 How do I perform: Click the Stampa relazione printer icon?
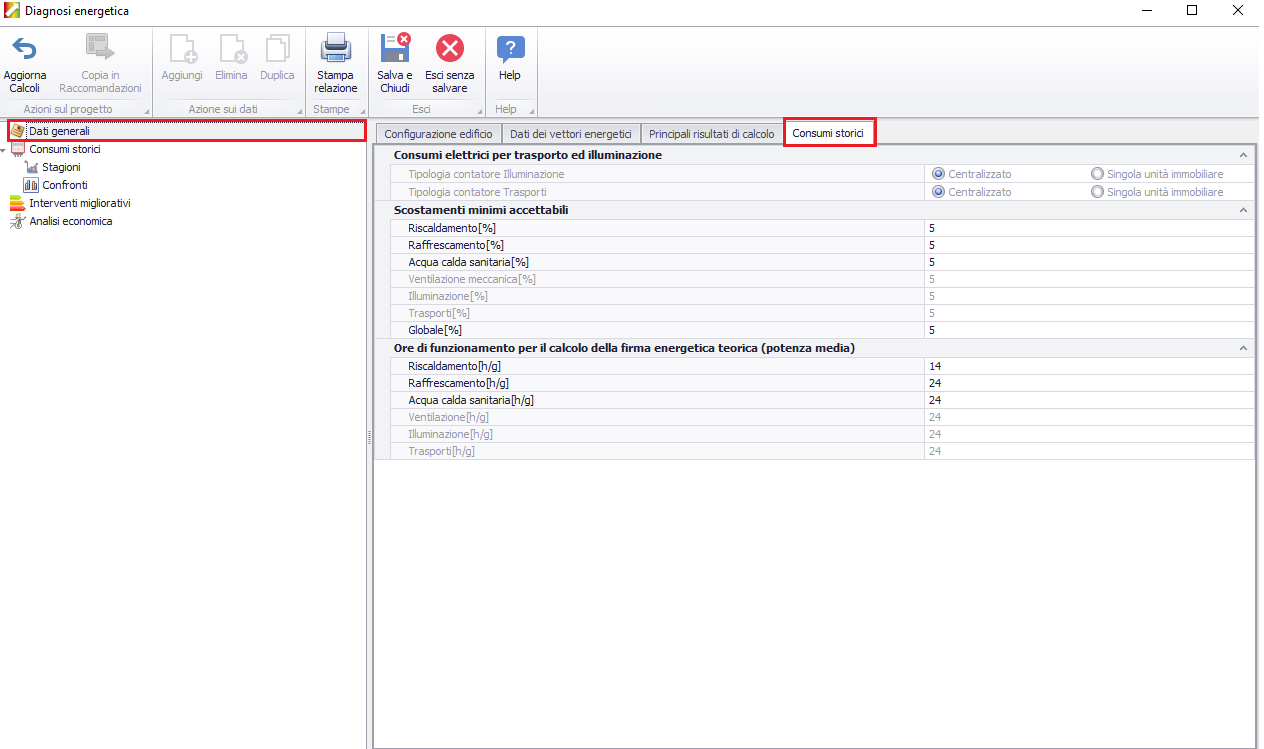coord(335,49)
